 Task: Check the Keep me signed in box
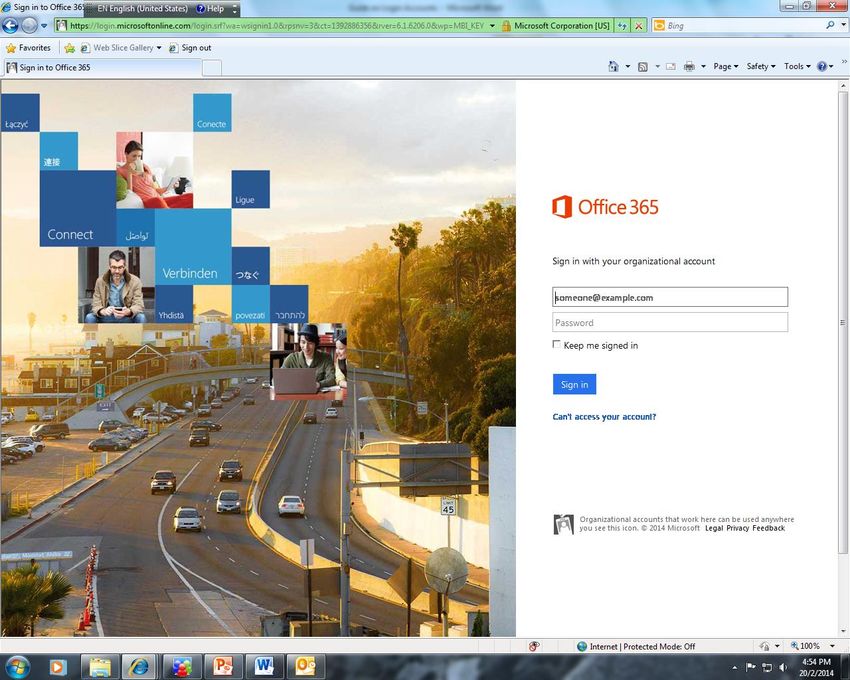556,344
